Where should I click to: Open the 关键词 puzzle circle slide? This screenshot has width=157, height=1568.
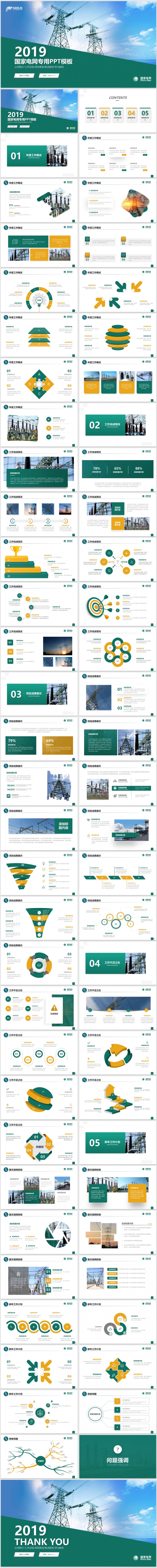point(39,1143)
